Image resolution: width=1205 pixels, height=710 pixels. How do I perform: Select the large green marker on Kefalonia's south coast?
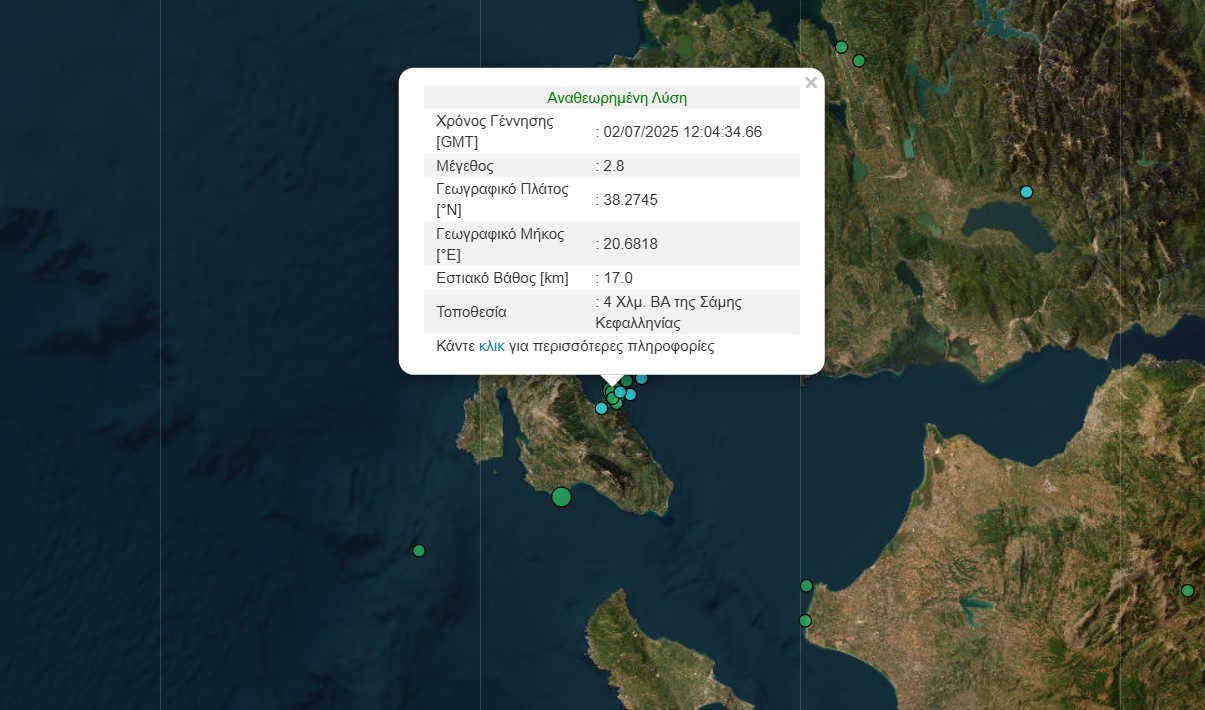[561, 497]
